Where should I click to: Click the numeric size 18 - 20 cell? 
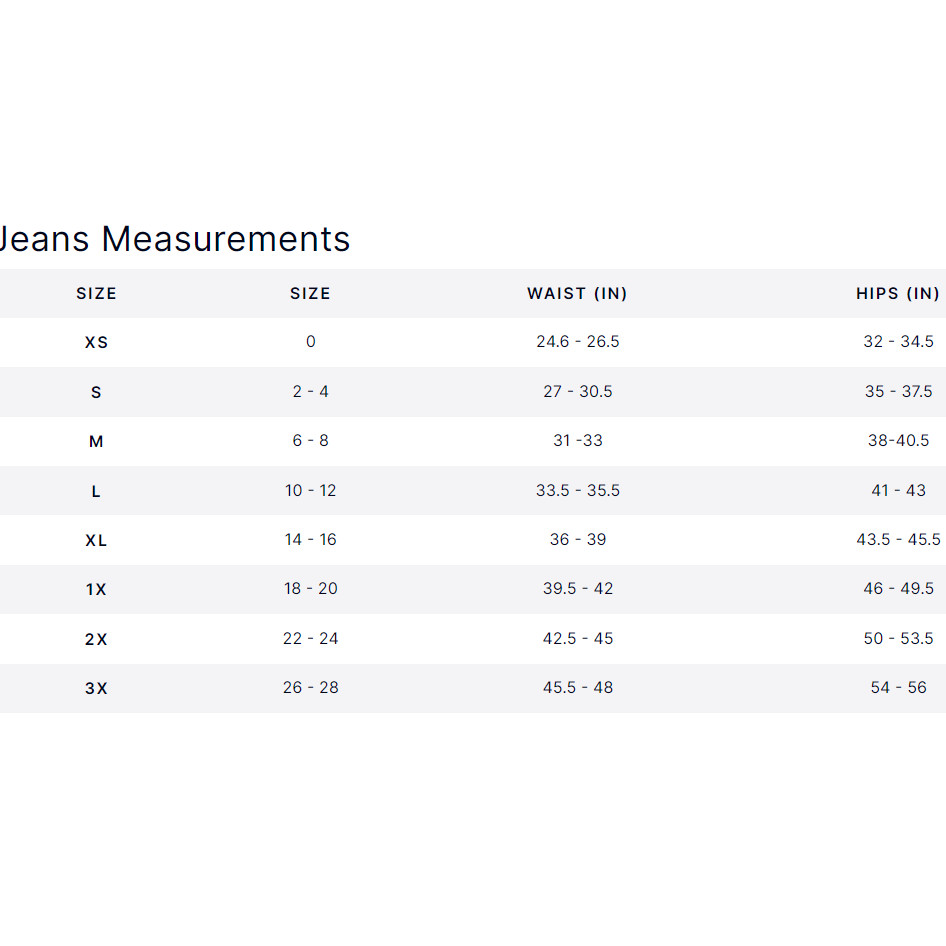pos(310,589)
